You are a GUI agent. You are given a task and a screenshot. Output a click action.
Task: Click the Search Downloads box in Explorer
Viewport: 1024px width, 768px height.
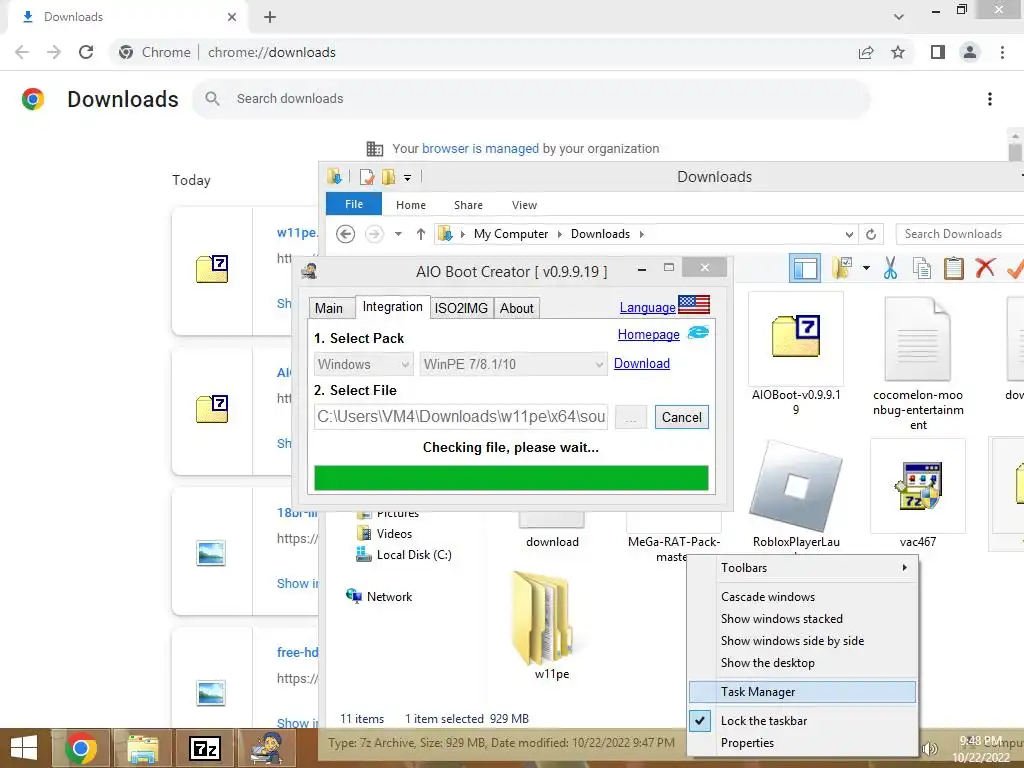[959, 234]
